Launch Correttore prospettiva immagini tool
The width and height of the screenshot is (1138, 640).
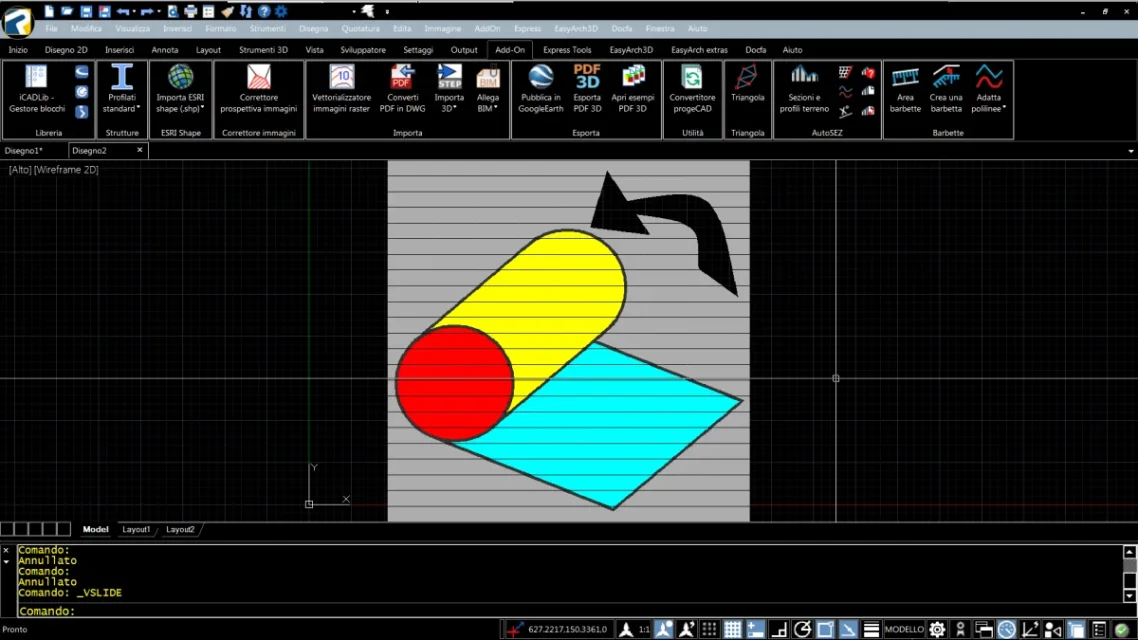pos(258,89)
